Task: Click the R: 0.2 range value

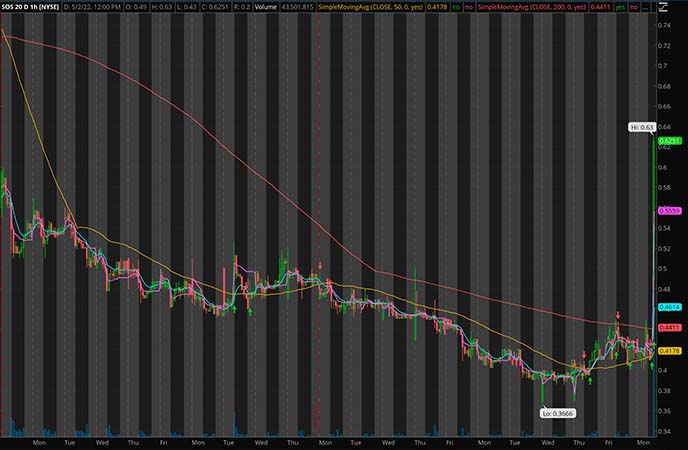Action: pos(241,7)
